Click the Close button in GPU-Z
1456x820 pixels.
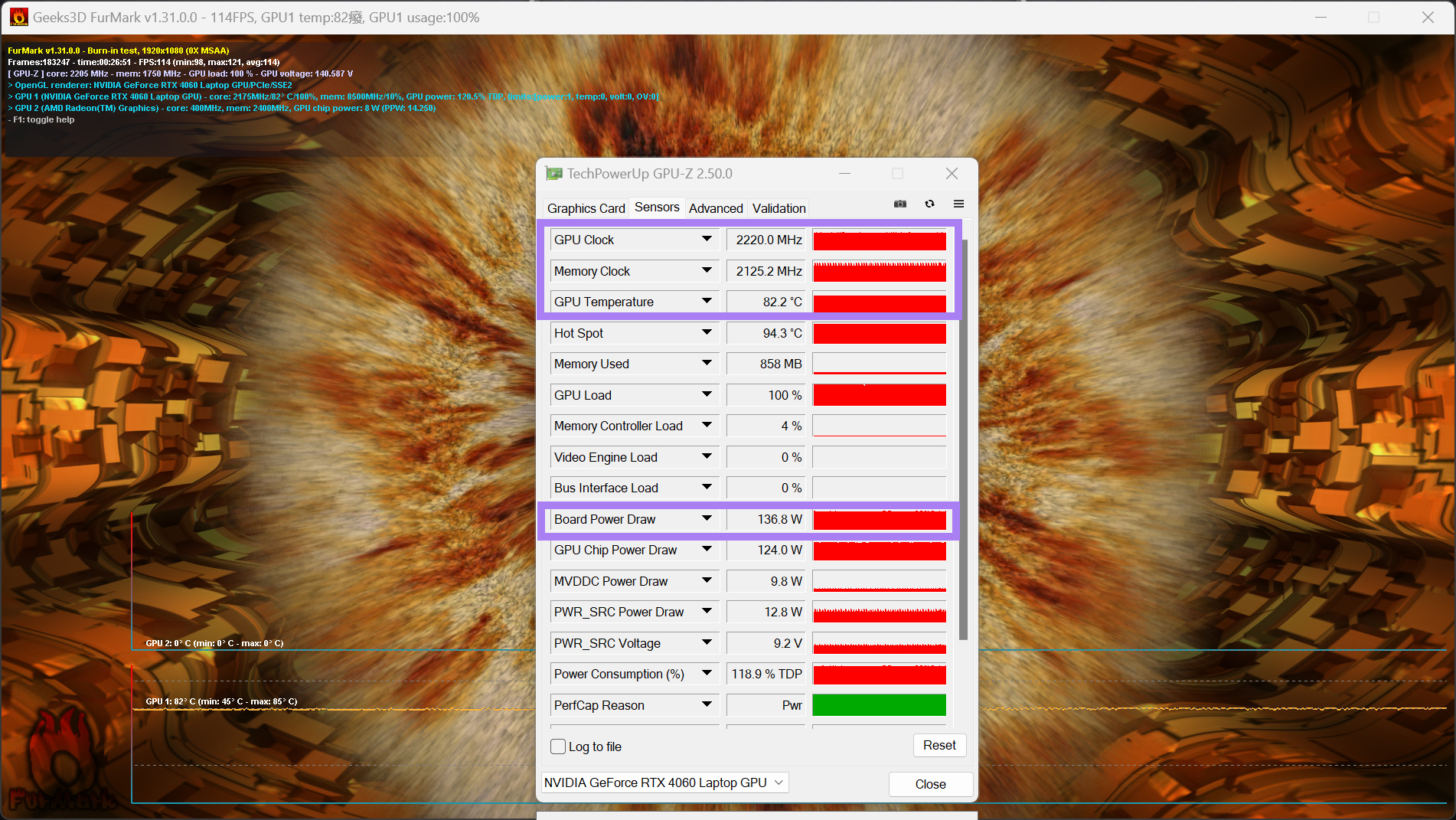click(930, 784)
